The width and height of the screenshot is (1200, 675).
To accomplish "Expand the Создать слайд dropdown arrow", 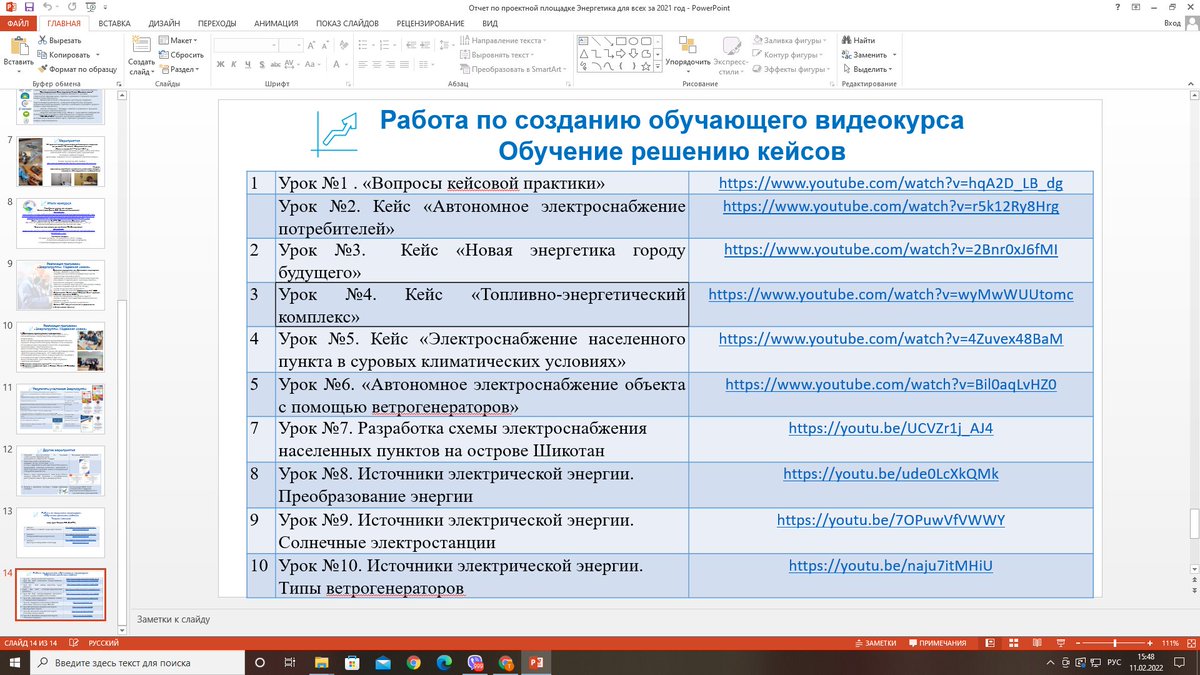I will point(151,72).
